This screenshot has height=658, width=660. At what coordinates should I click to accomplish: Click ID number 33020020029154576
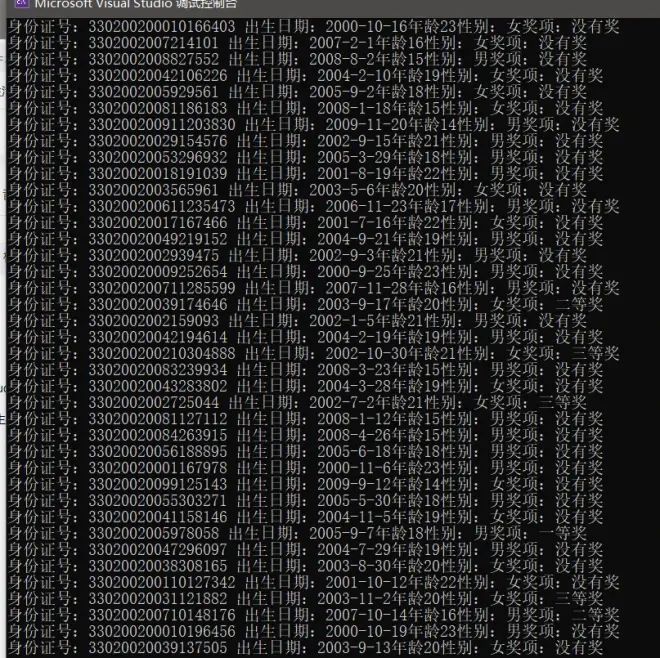[x=158, y=141]
